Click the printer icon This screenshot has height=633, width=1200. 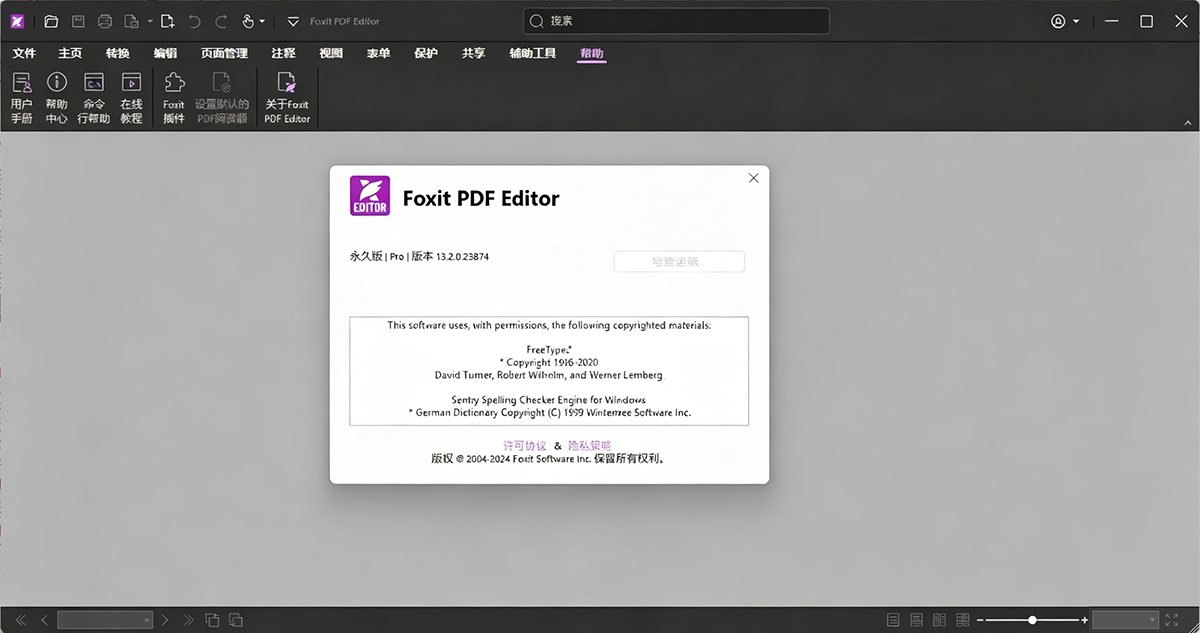(105, 21)
